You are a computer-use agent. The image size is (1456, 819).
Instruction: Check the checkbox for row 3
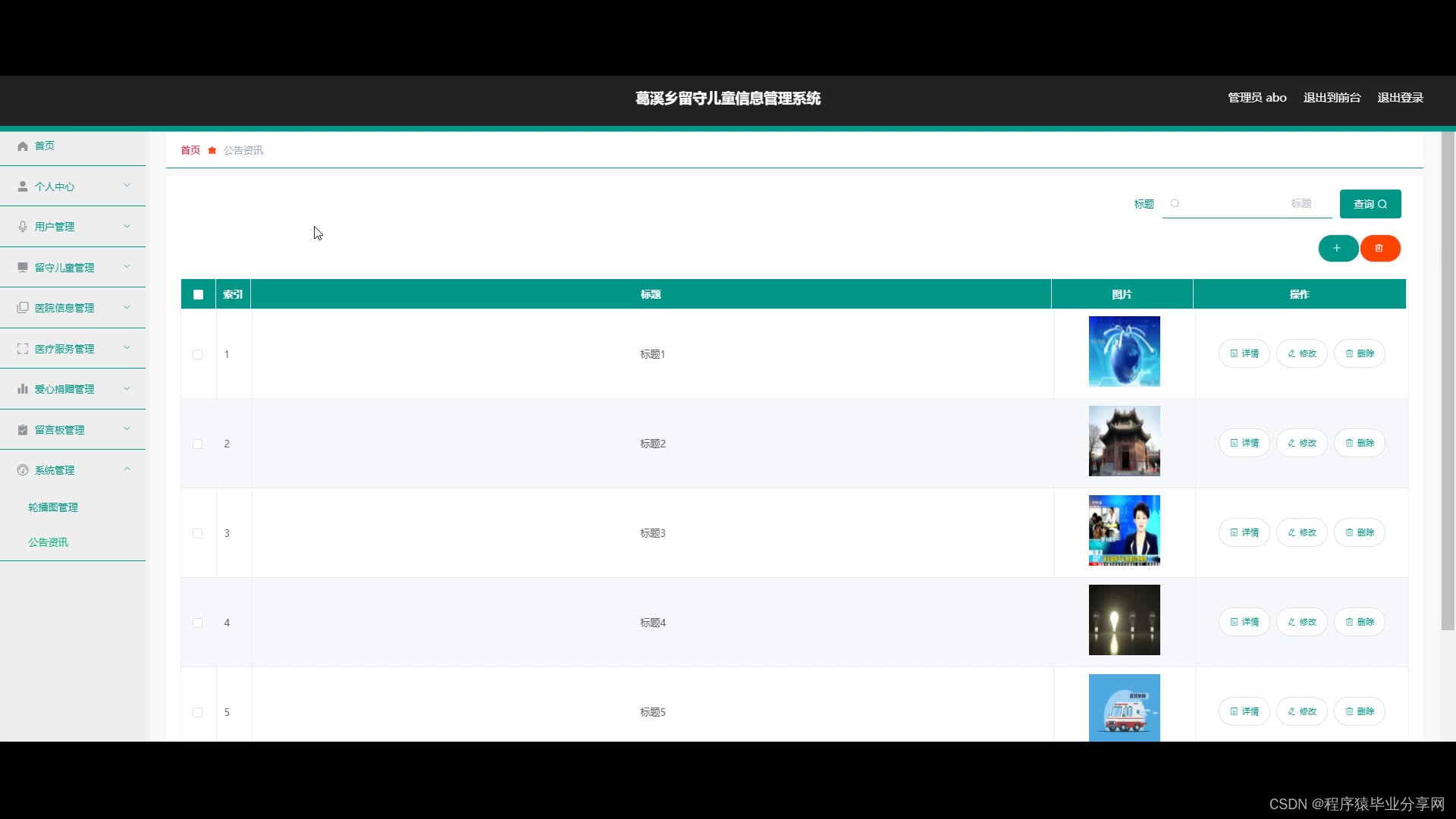197,533
